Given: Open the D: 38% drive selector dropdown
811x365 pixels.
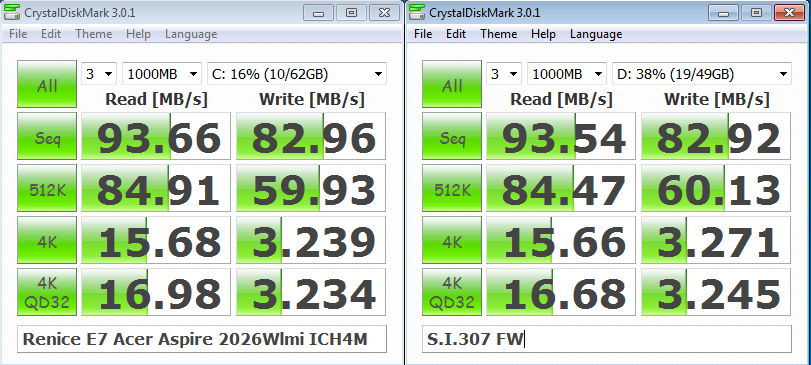Looking at the screenshot, I should (702, 74).
